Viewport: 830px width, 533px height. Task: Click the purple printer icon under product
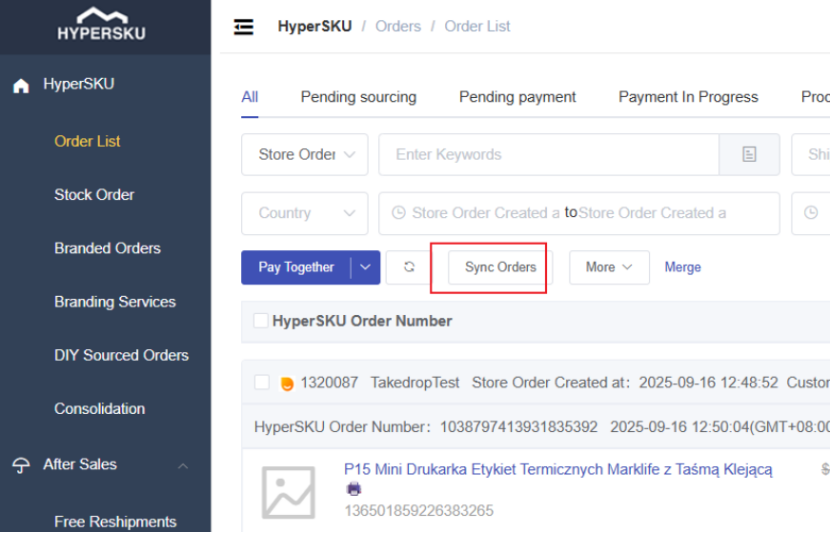coord(354,490)
